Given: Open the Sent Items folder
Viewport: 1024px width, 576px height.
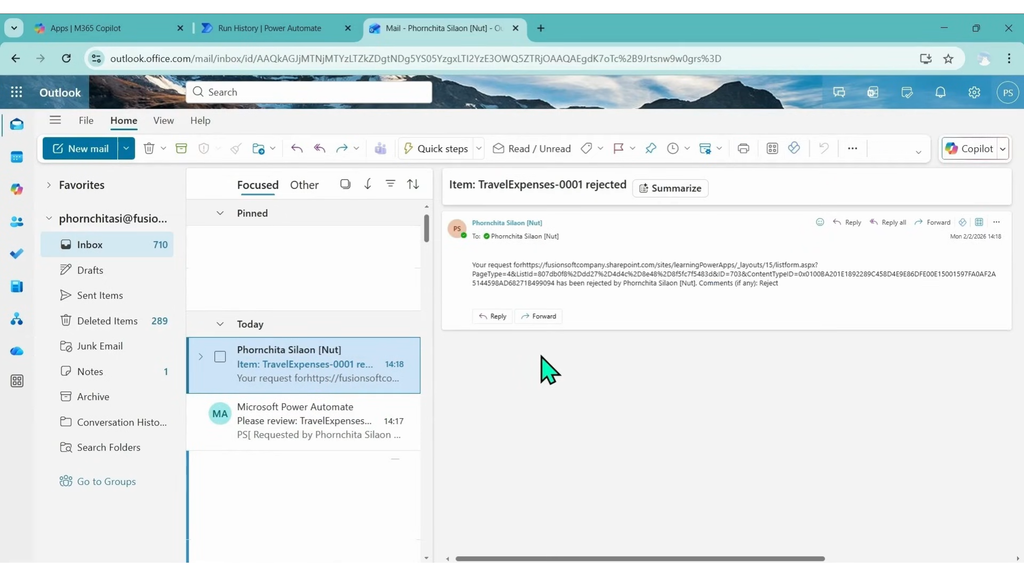Looking at the screenshot, I should pos(100,295).
